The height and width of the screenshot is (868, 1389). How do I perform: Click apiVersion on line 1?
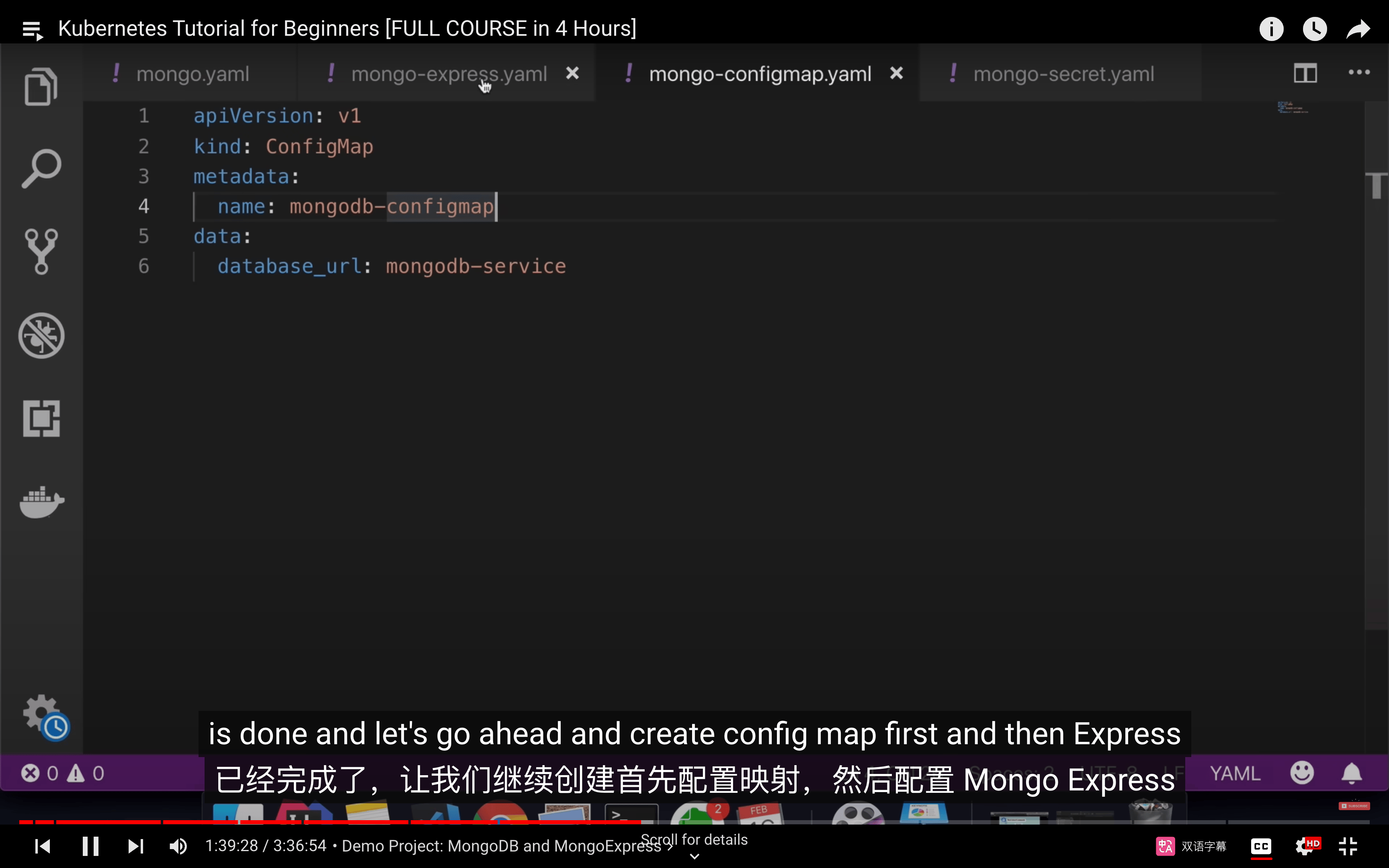[x=253, y=116]
